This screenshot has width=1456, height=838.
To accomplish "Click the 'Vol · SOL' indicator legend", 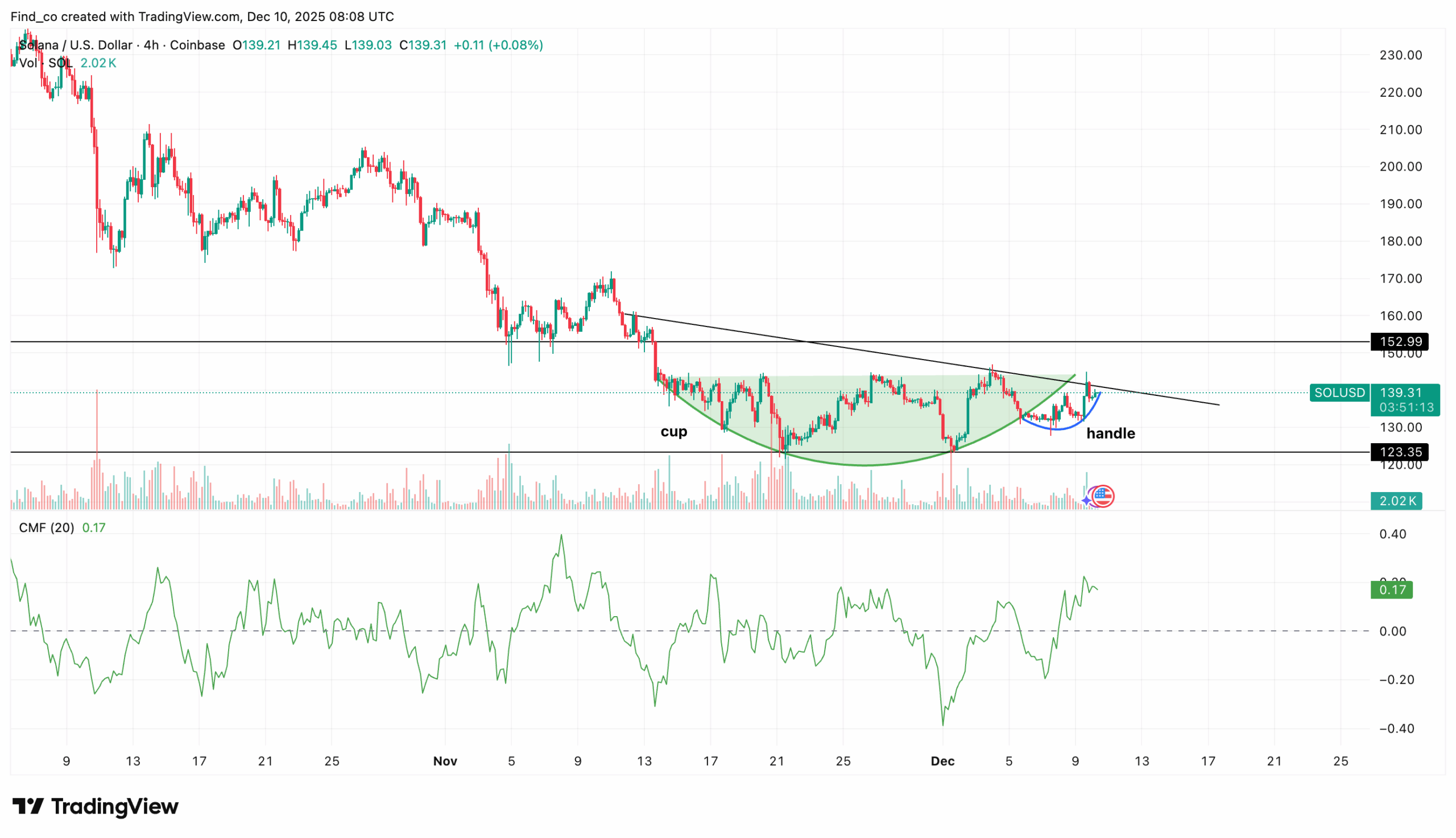I will point(45,63).
